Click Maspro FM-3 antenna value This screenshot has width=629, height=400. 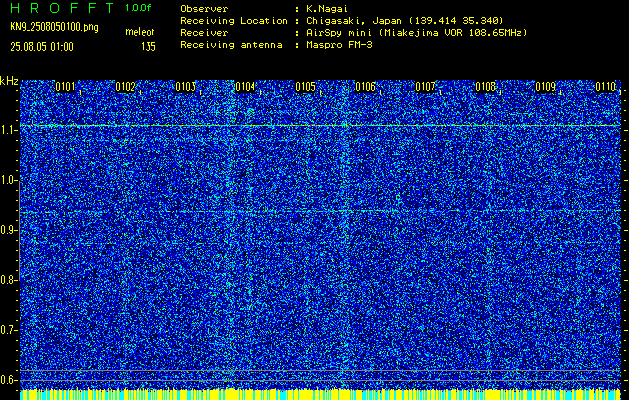click(x=339, y=45)
